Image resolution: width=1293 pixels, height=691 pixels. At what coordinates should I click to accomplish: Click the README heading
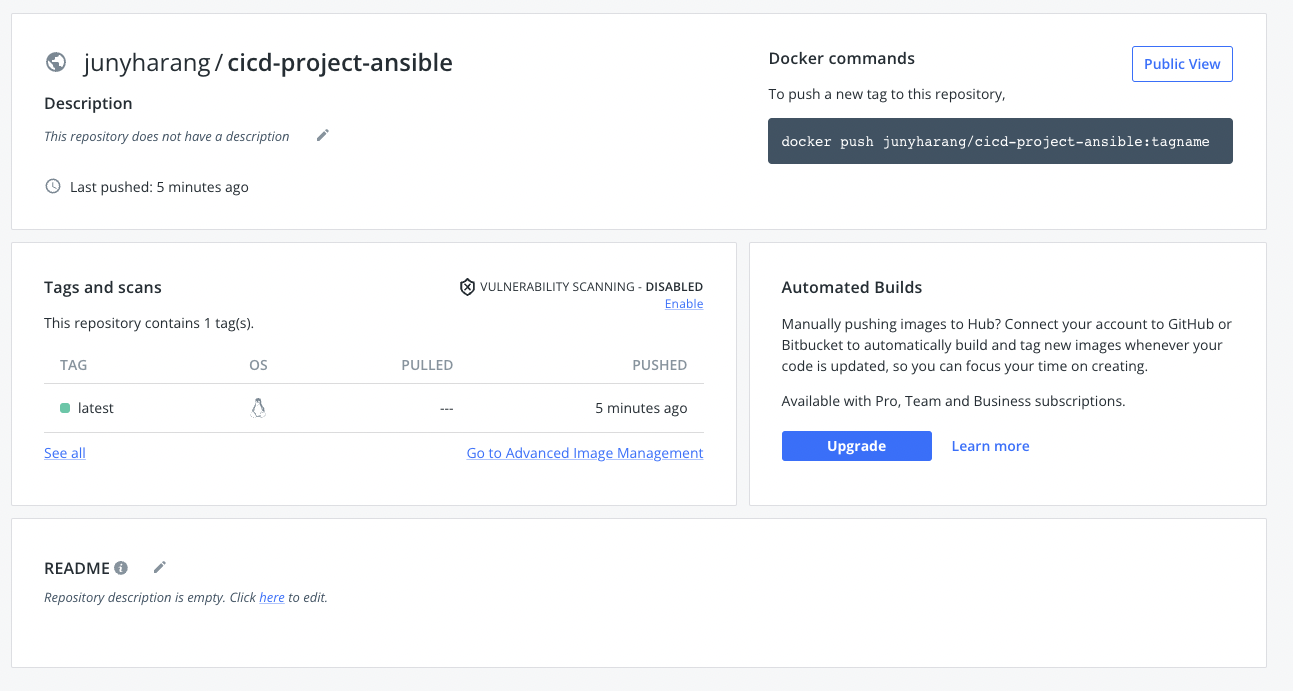pyautogui.click(x=77, y=568)
